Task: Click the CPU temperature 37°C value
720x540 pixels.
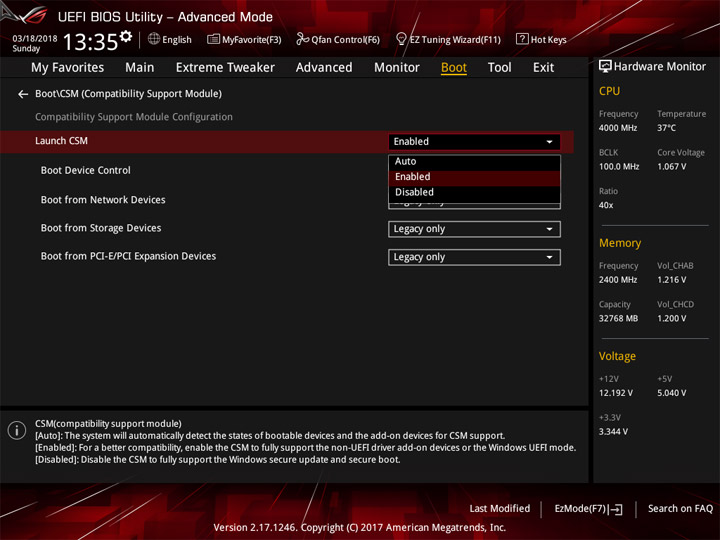Action: click(666, 128)
